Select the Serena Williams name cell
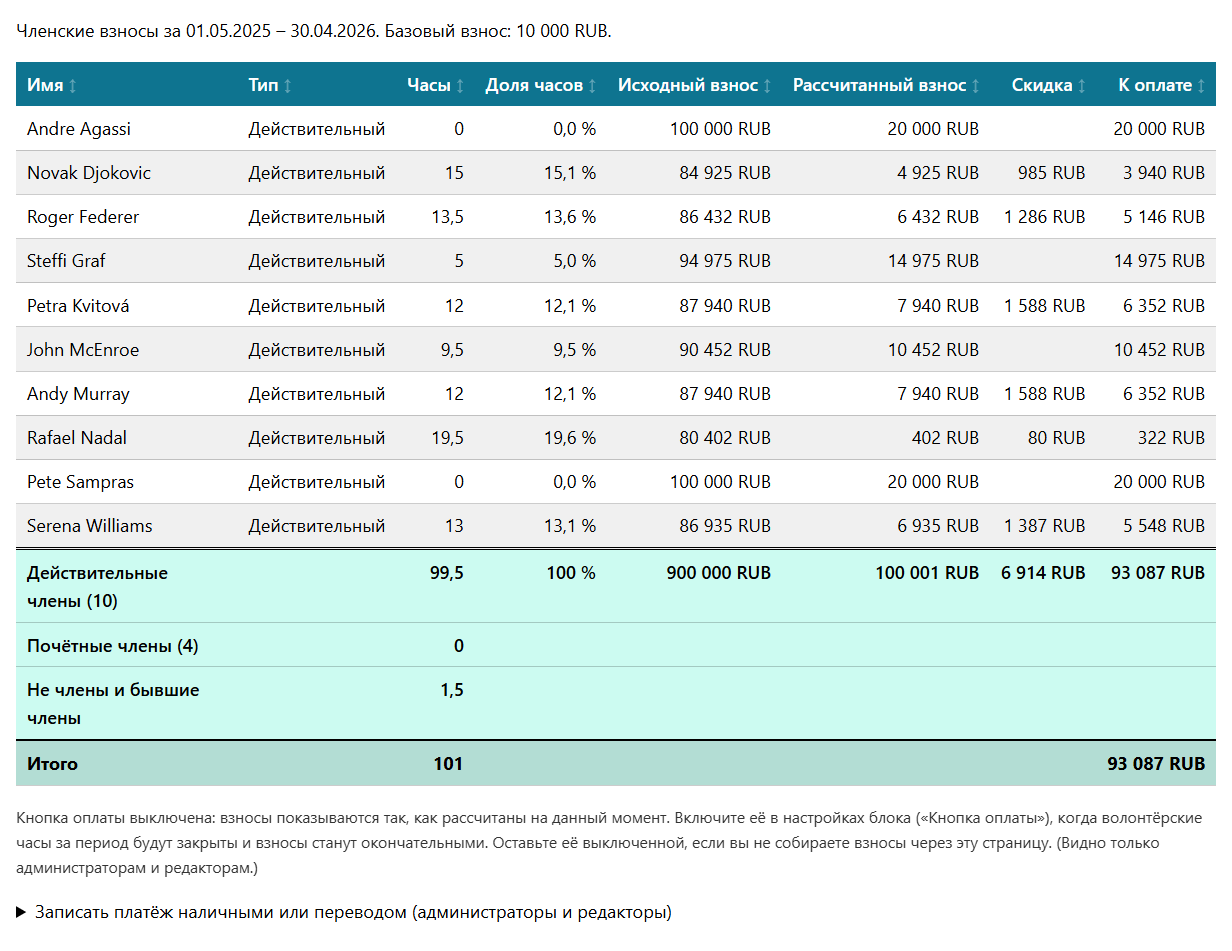Screen dimensions: 1232x951 point(90,526)
